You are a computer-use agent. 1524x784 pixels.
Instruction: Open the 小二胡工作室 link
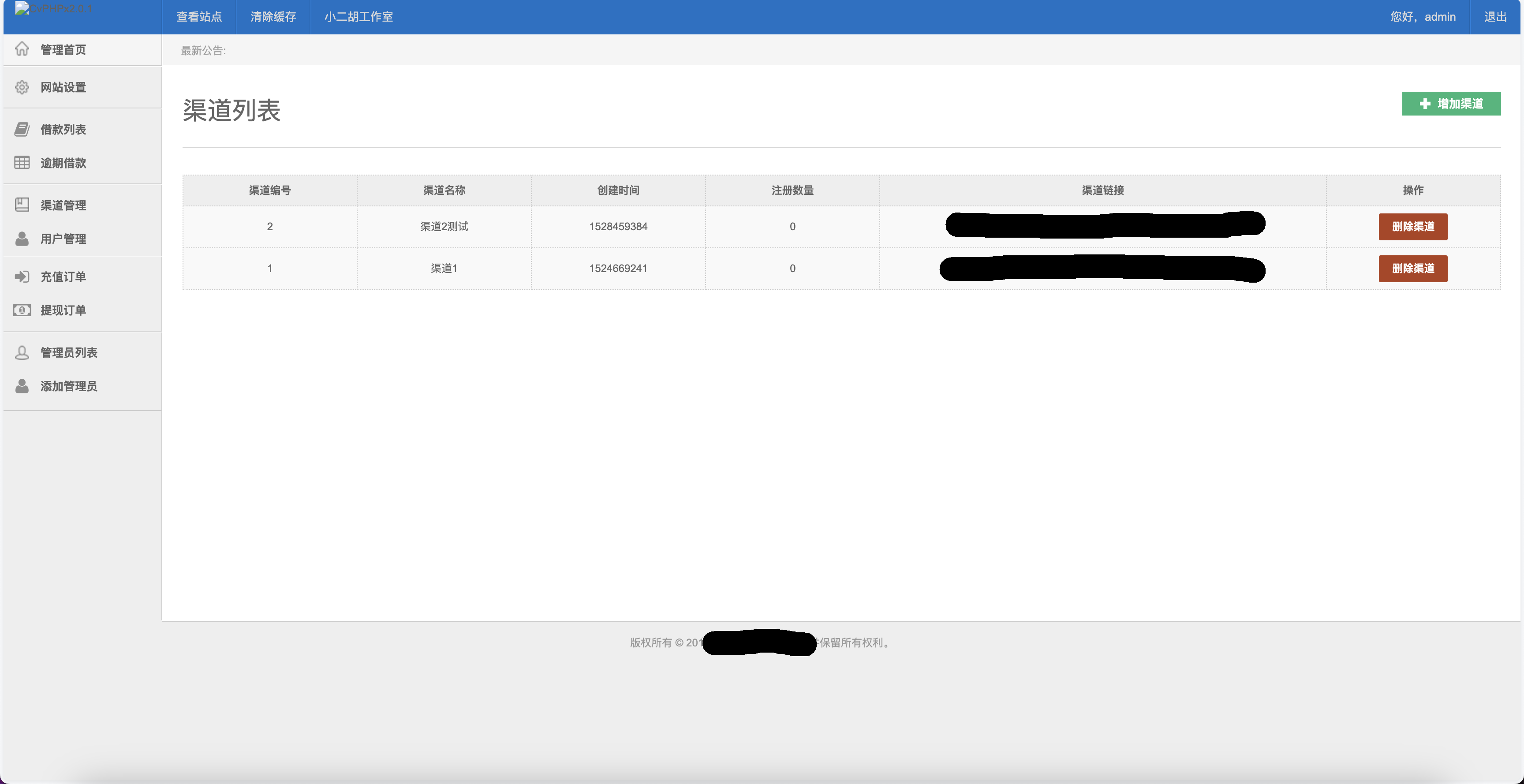pos(359,17)
